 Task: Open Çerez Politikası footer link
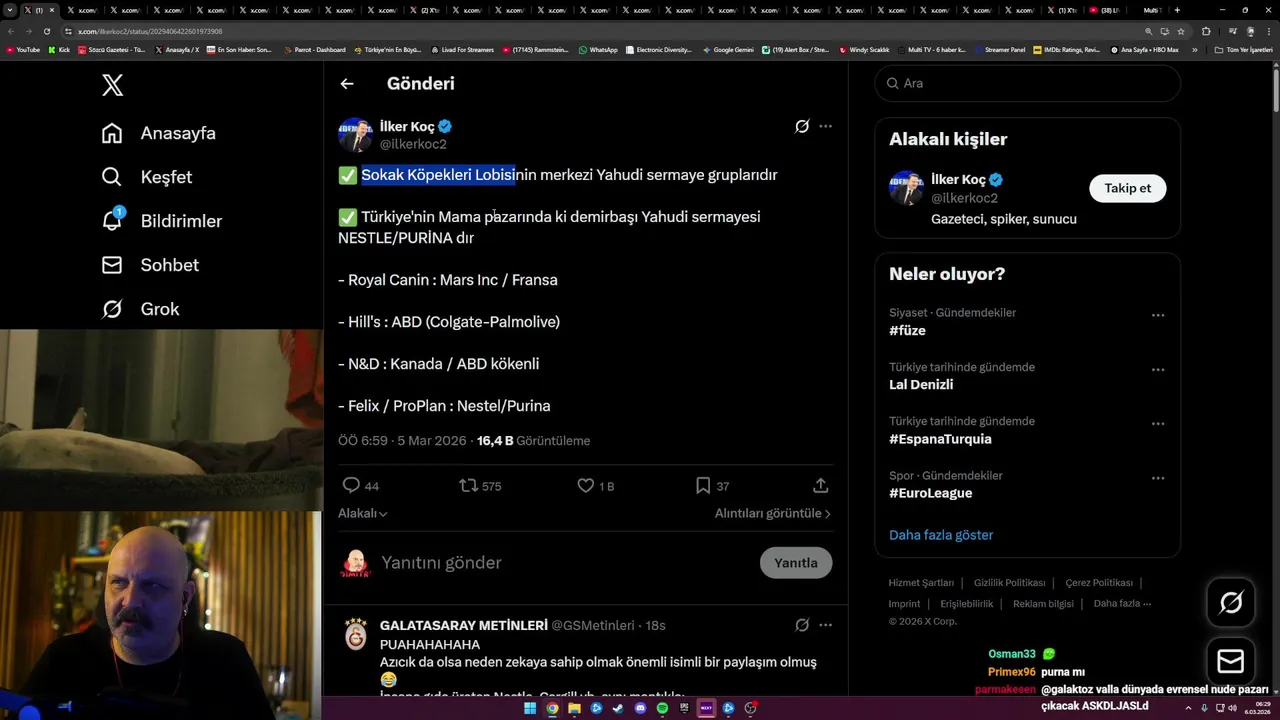coord(1099,583)
